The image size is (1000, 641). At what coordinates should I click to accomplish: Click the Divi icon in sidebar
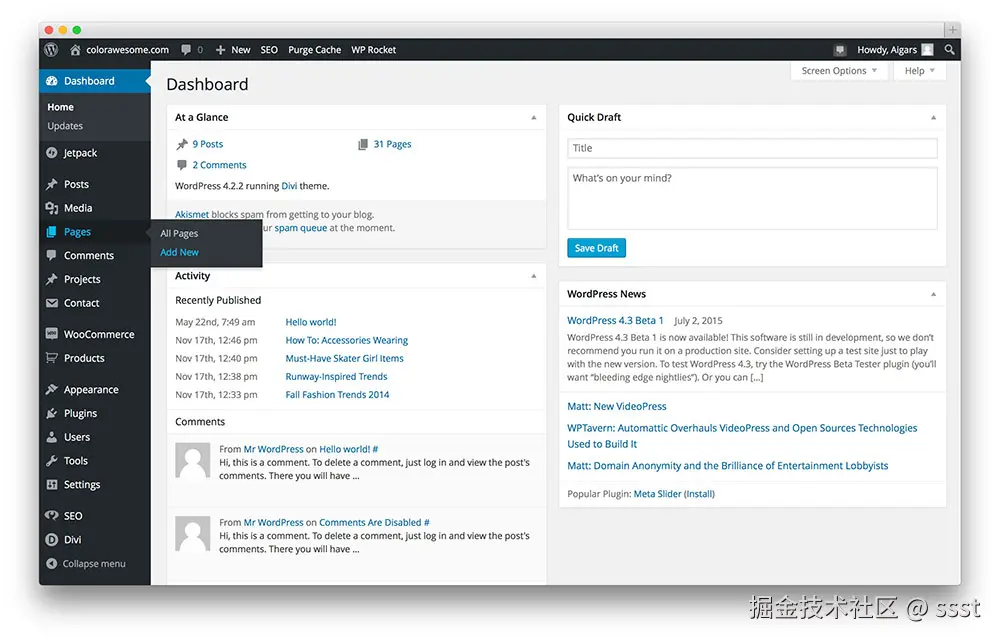coord(52,540)
